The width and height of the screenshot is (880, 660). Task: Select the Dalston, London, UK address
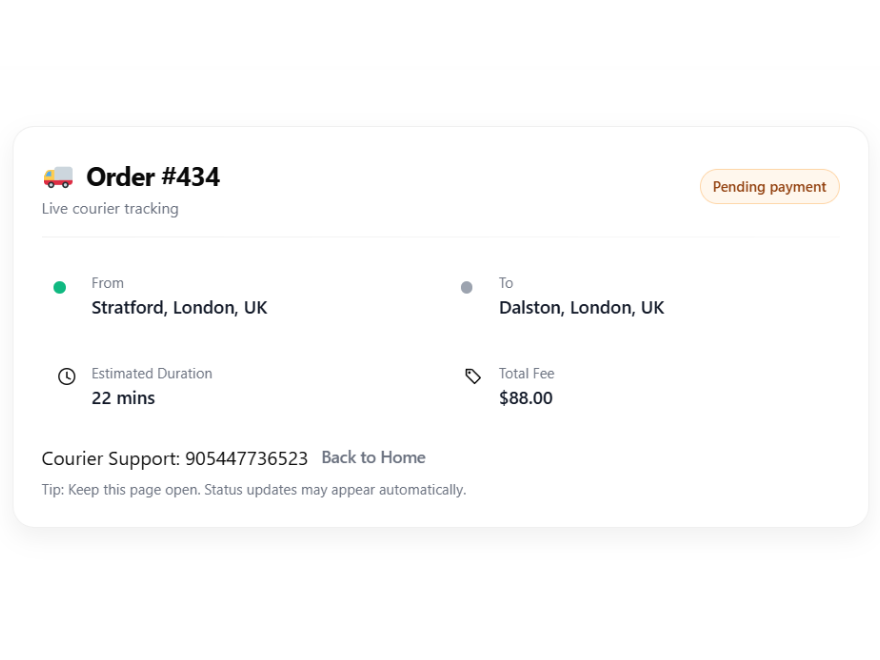(x=581, y=308)
